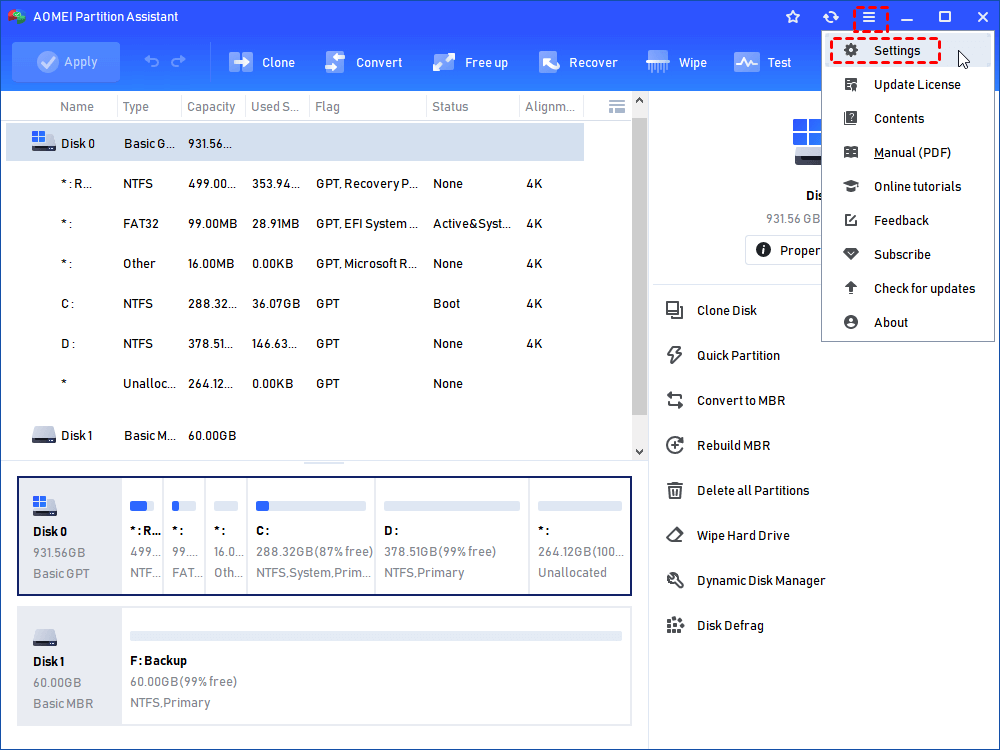1000x750 pixels.
Task: Select the 16.0 Other block in disk map
Action: 226,536
